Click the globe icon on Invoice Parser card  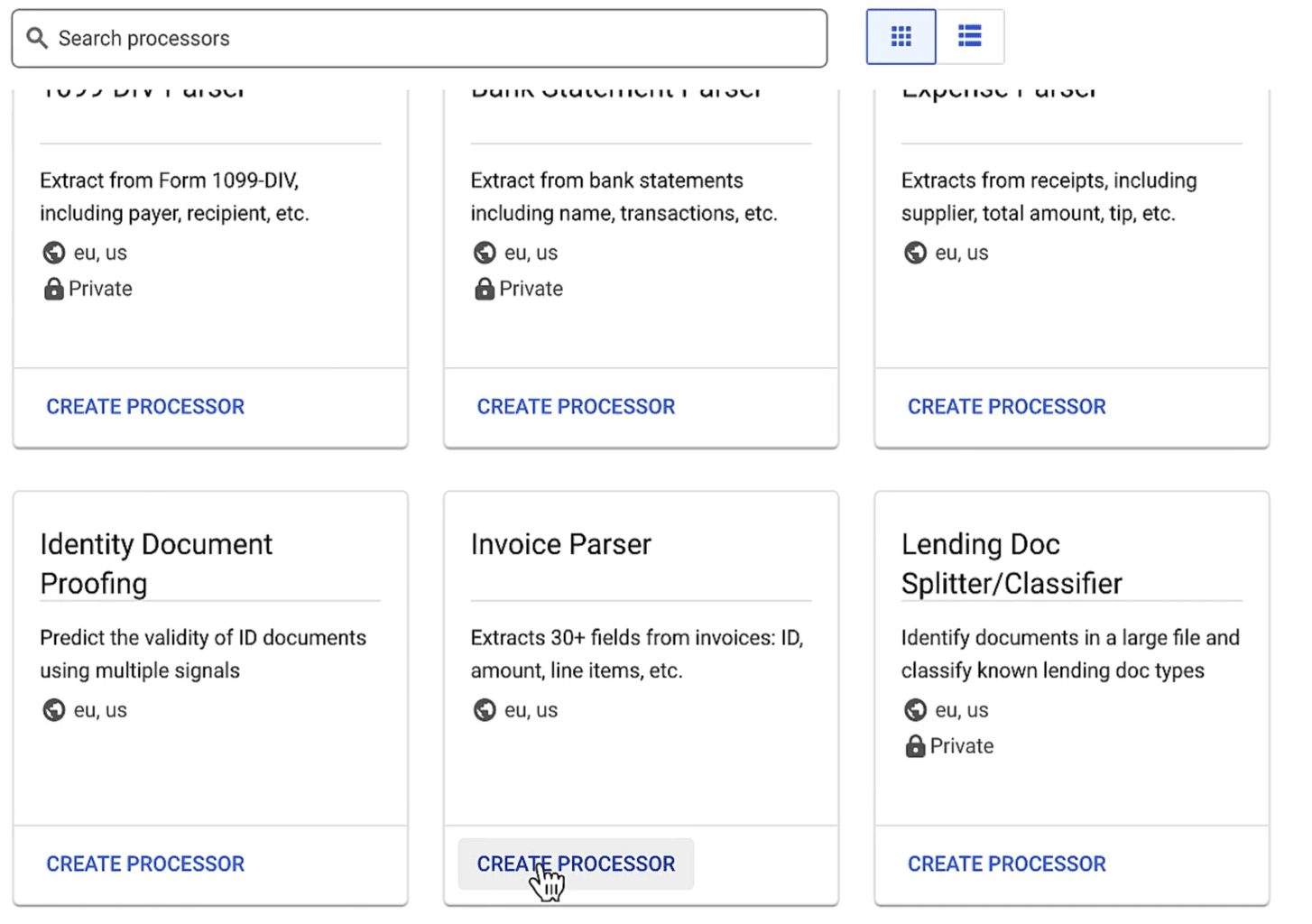(485, 710)
